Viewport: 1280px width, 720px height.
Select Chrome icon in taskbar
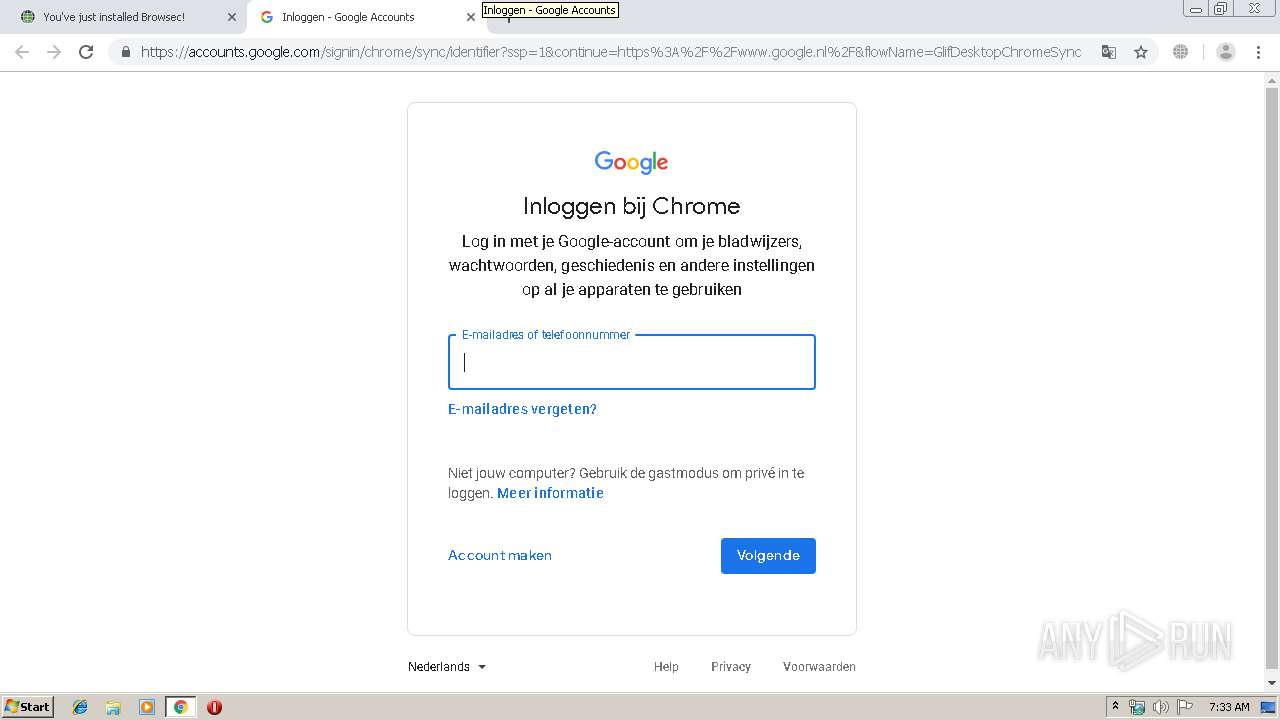click(180, 707)
